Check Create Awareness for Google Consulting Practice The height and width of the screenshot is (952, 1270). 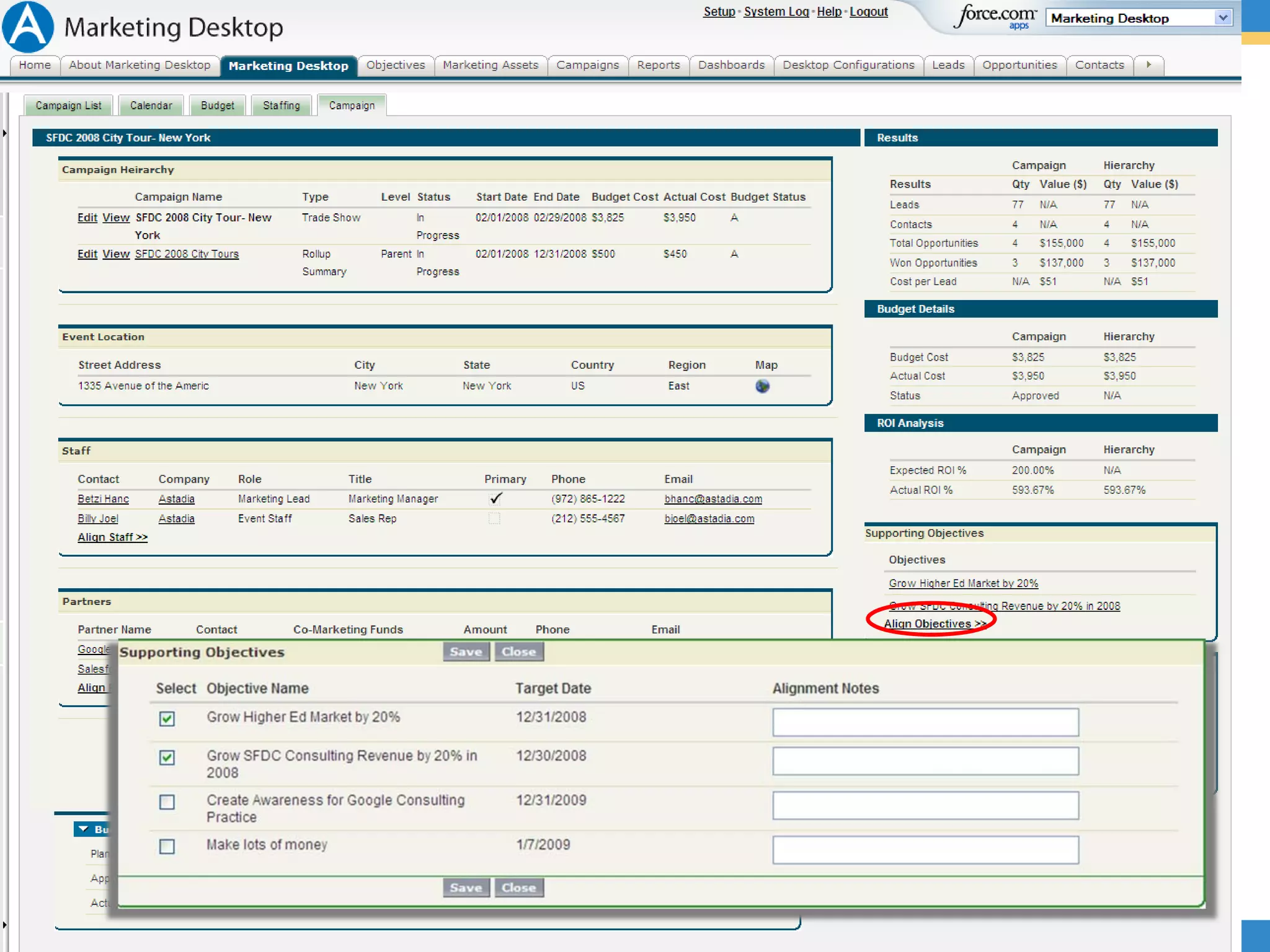[167, 802]
